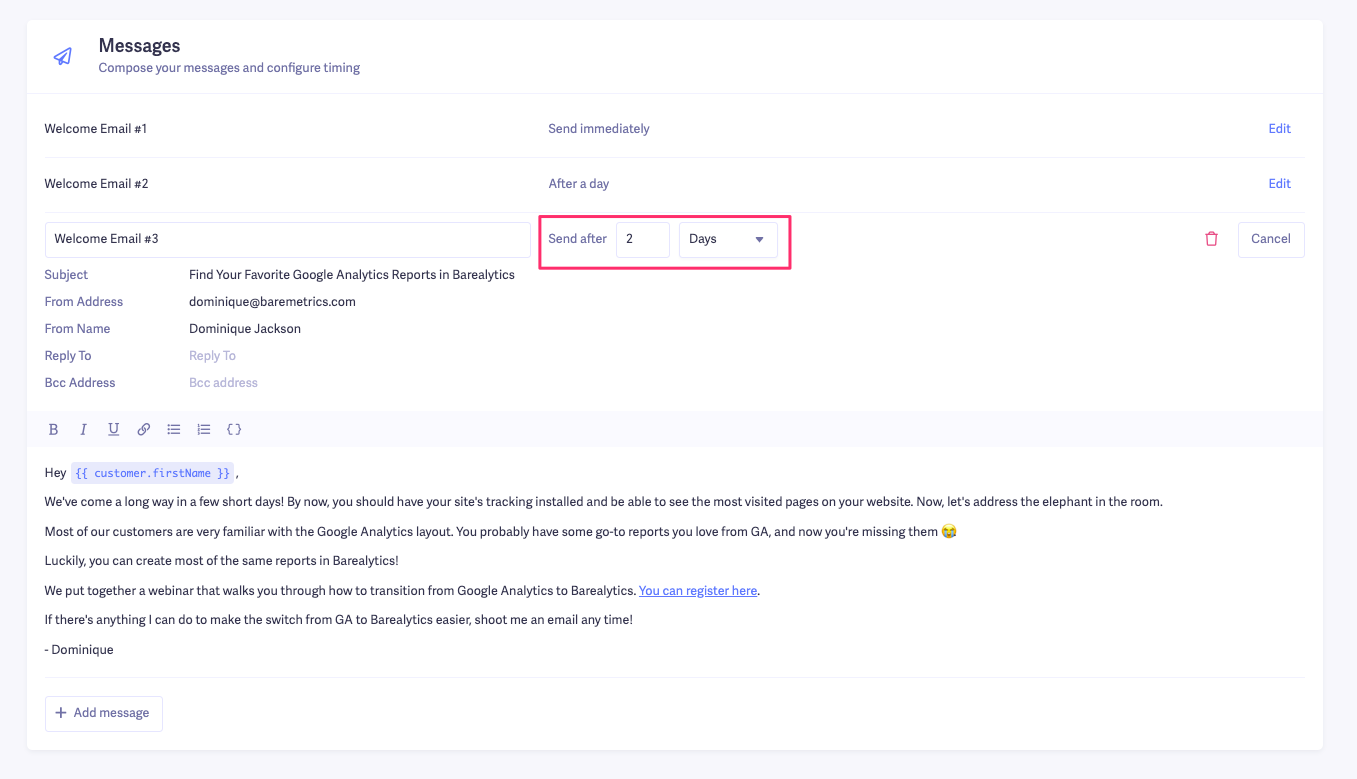1357x779 pixels.
Task: Edit Welcome Email #2
Action: coord(1279,184)
